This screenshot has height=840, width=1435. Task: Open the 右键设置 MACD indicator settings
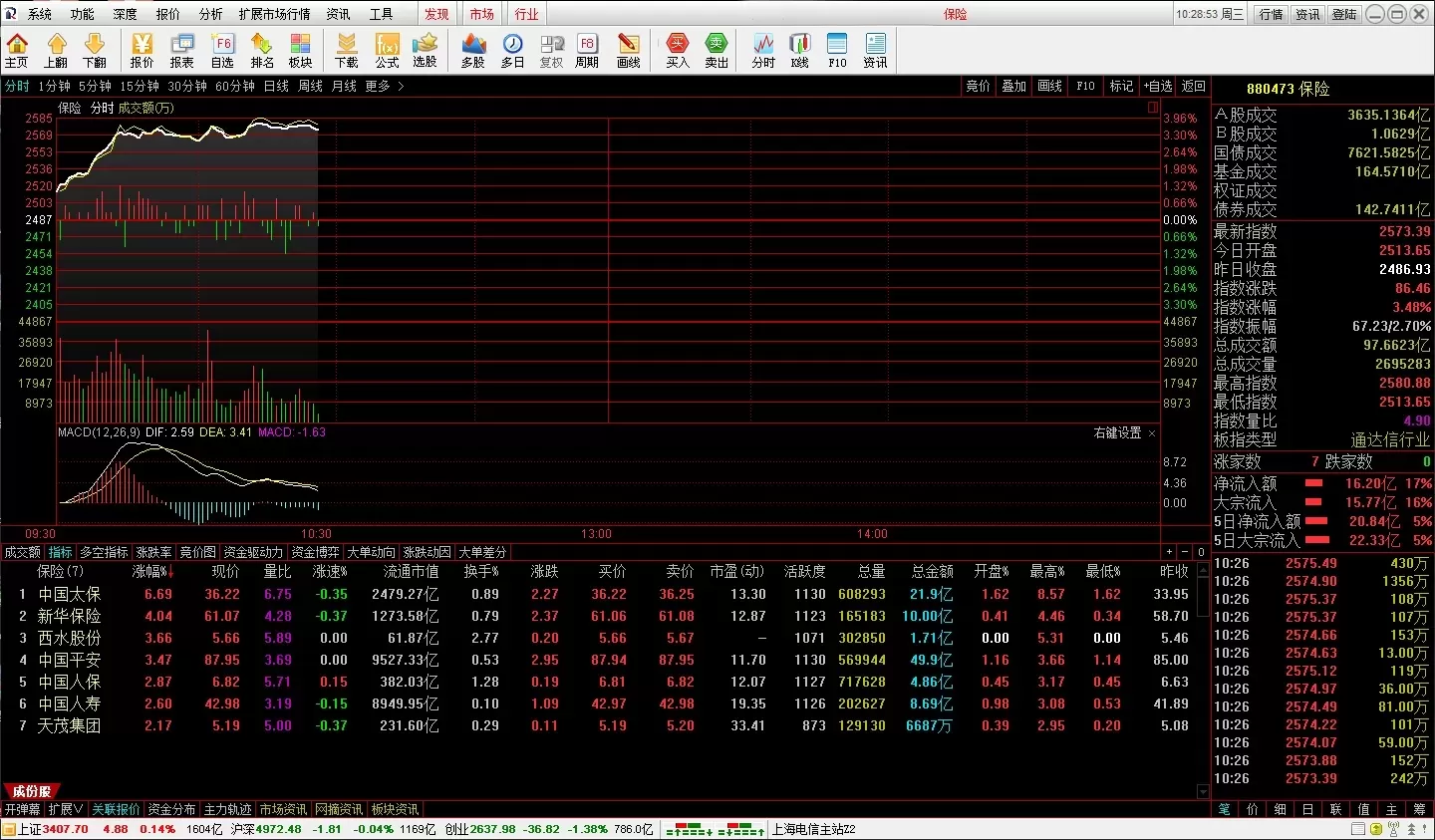[x=1117, y=433]
